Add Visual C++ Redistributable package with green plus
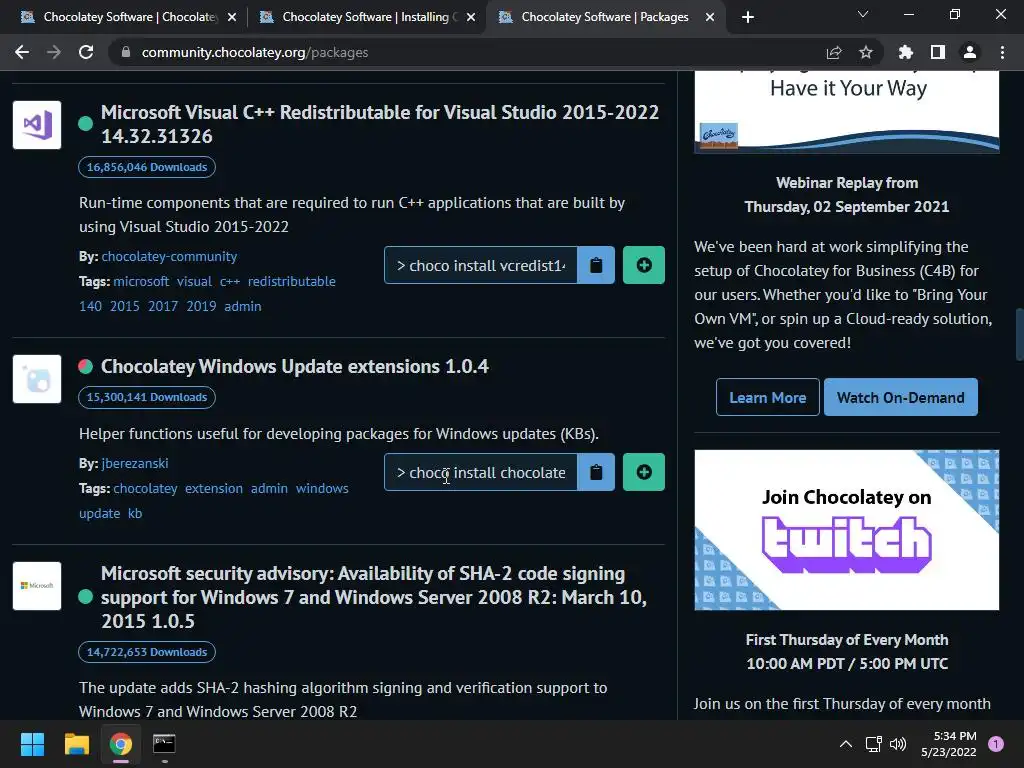The height and width of the screenshot is (768, 1024). point(643,265)
